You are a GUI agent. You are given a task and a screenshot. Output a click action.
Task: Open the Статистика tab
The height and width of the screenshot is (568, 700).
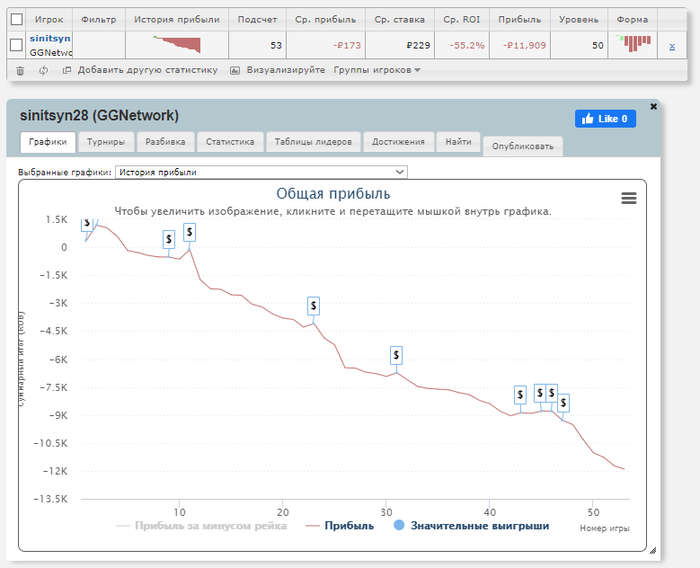pos(230,142)
